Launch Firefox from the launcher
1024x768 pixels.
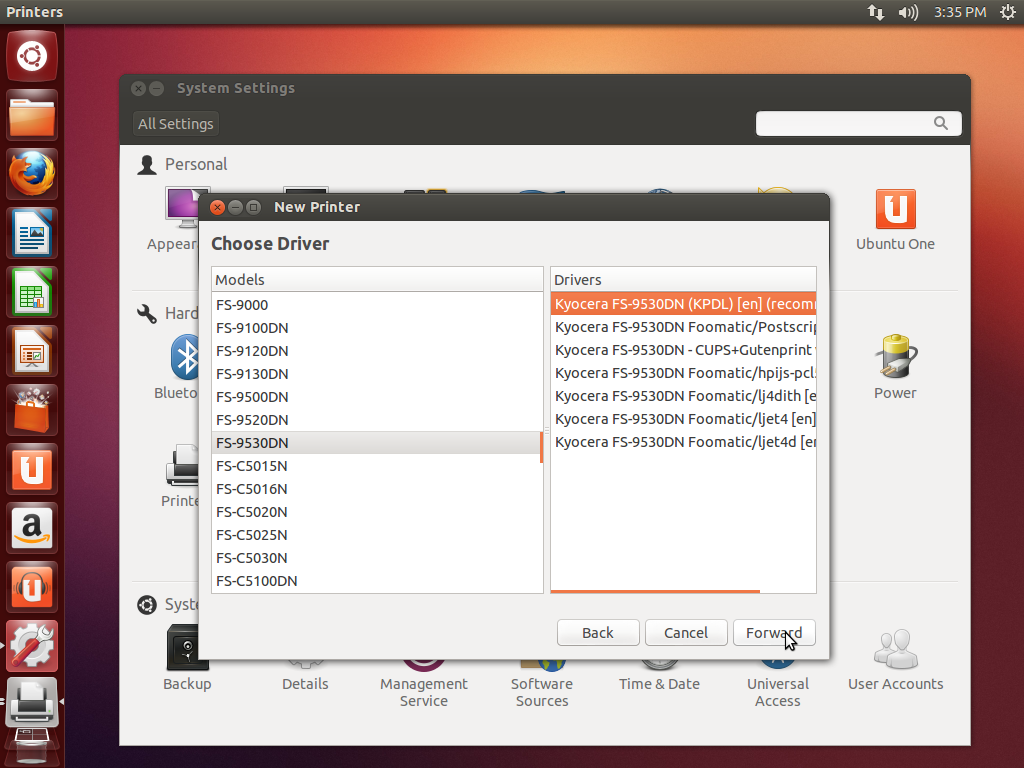(32, 174)
